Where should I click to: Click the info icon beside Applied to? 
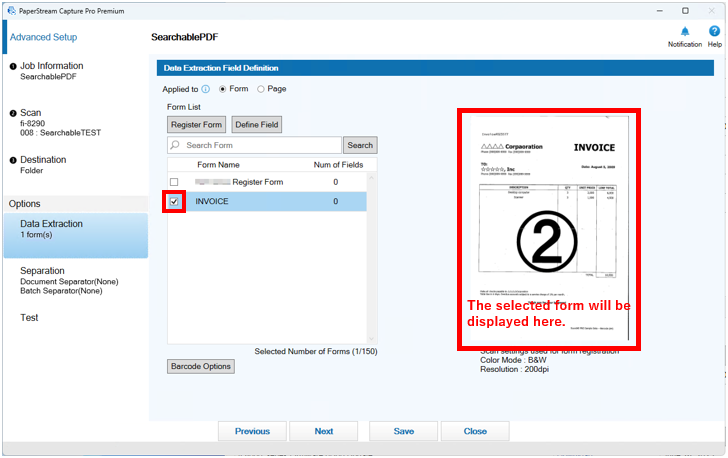205,89
